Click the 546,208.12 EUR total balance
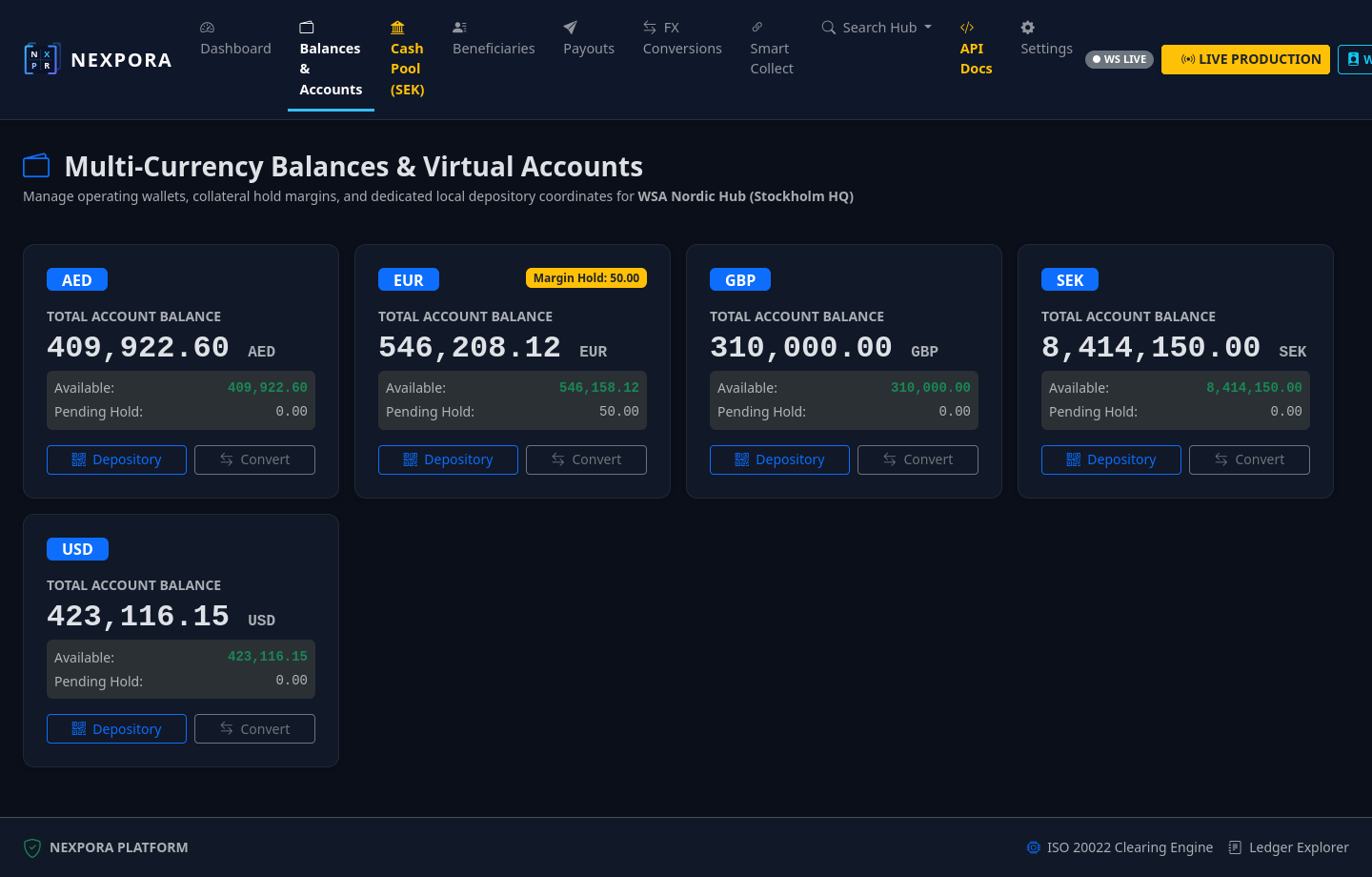 coord(493,348)
